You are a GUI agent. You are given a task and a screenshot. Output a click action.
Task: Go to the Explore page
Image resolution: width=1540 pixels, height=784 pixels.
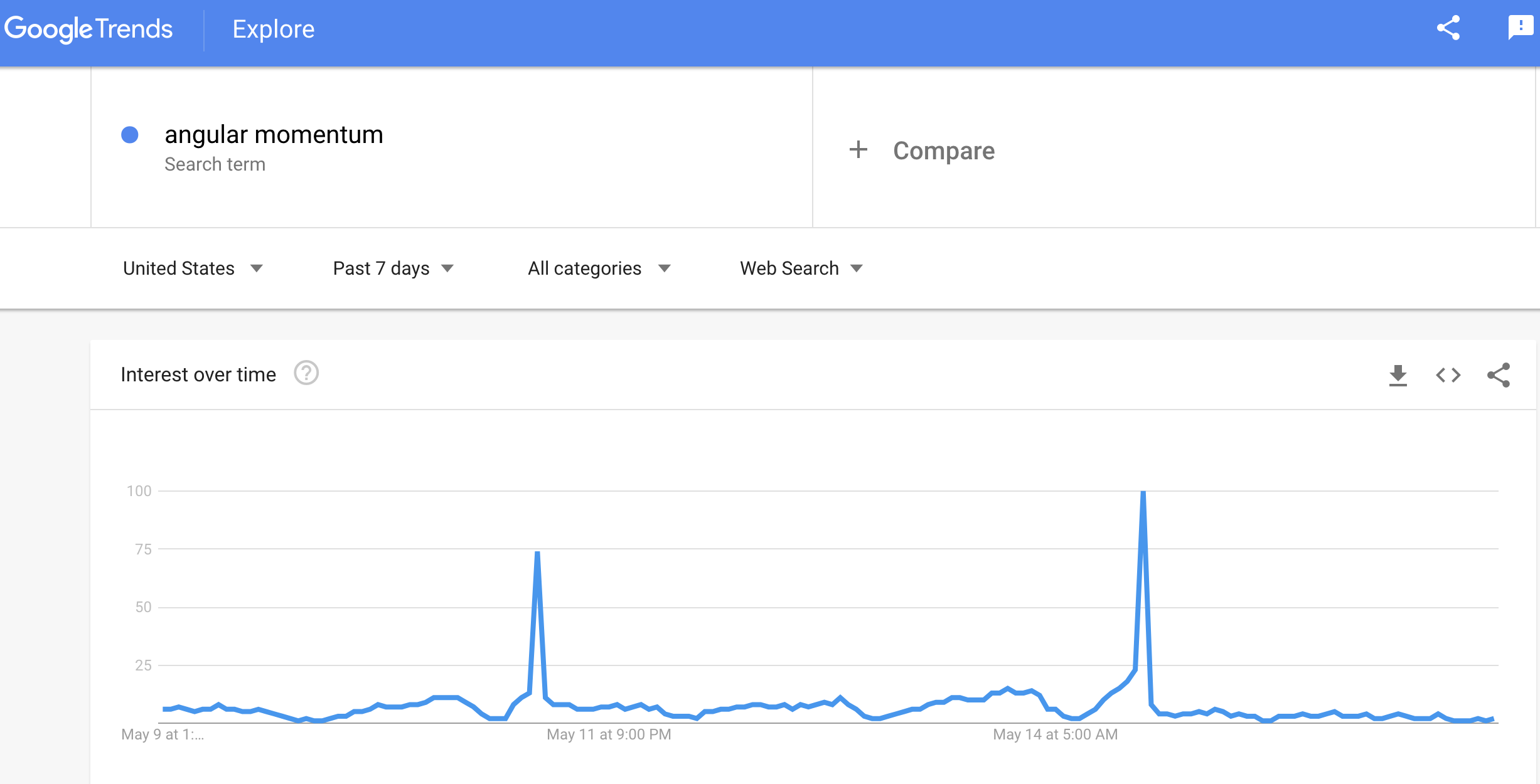point(274,29)
